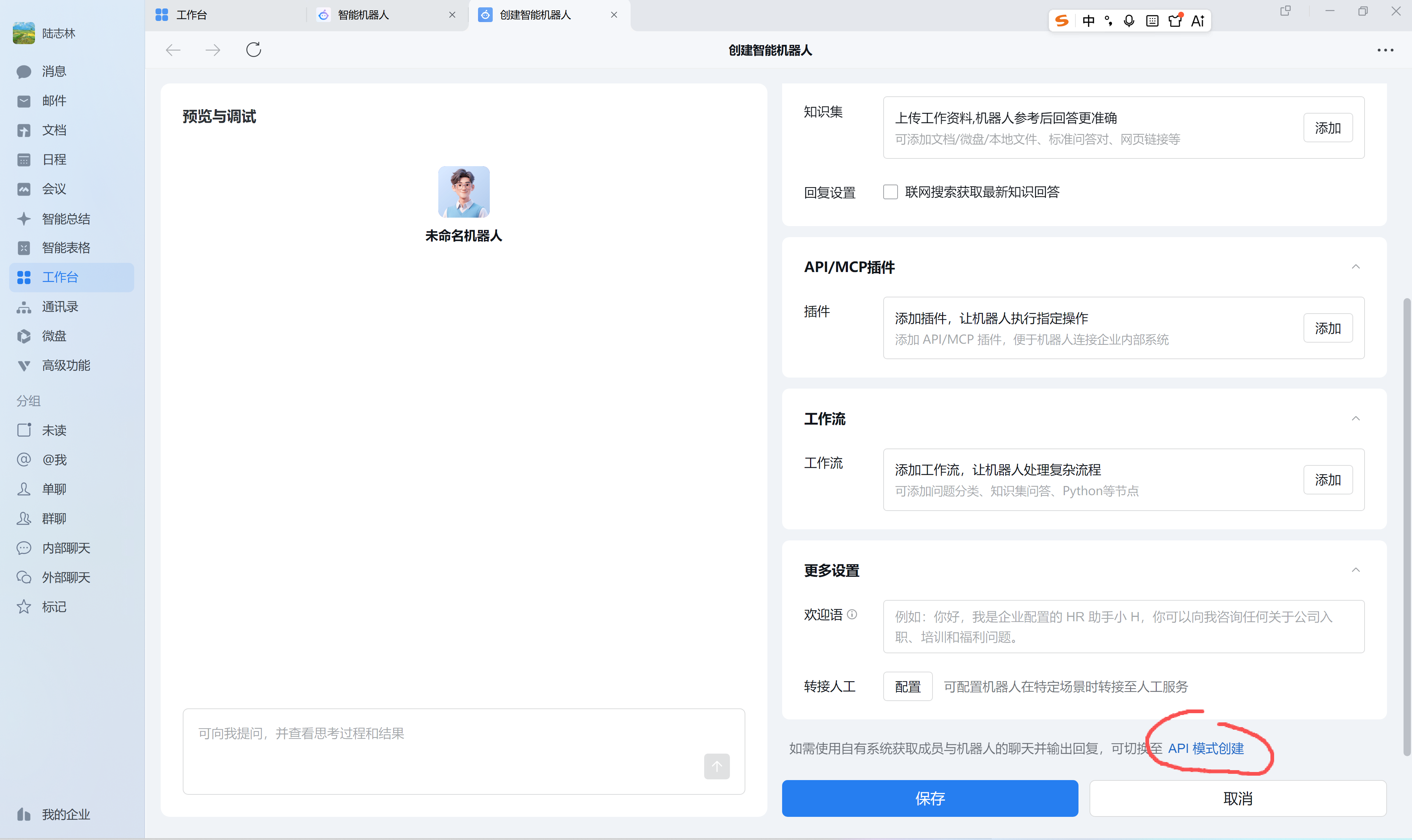Open the 会议 meeting icon
Image resolution: width=1412 pixels, height=840 pixels.
click(24, 189)
